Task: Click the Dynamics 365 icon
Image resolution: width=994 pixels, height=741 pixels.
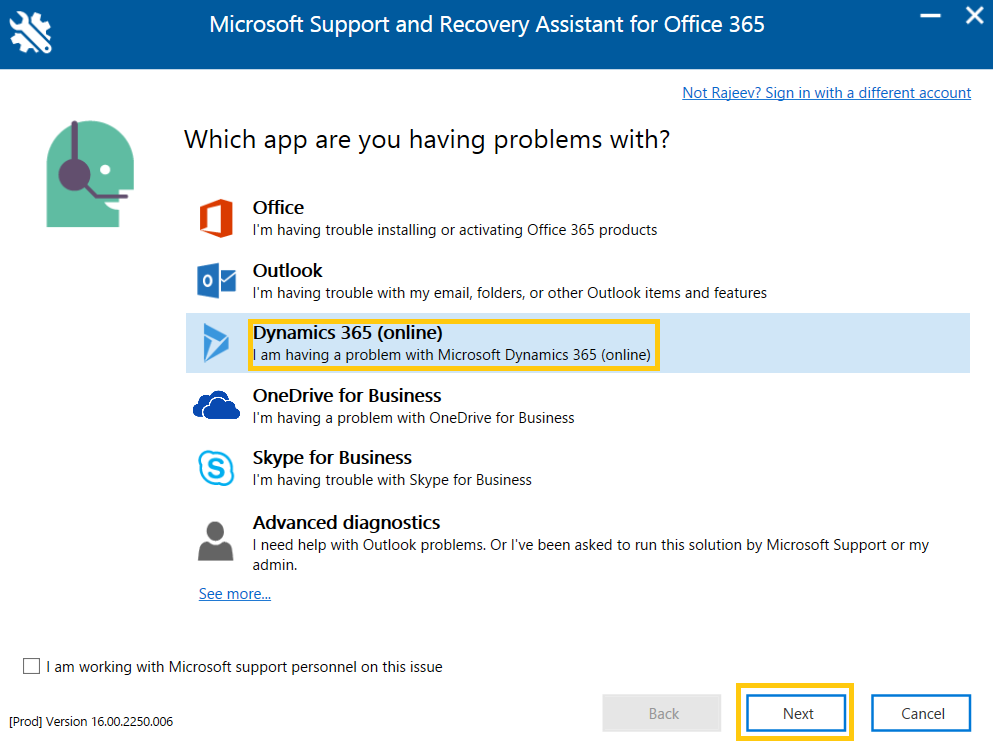Action: [218, 343]
